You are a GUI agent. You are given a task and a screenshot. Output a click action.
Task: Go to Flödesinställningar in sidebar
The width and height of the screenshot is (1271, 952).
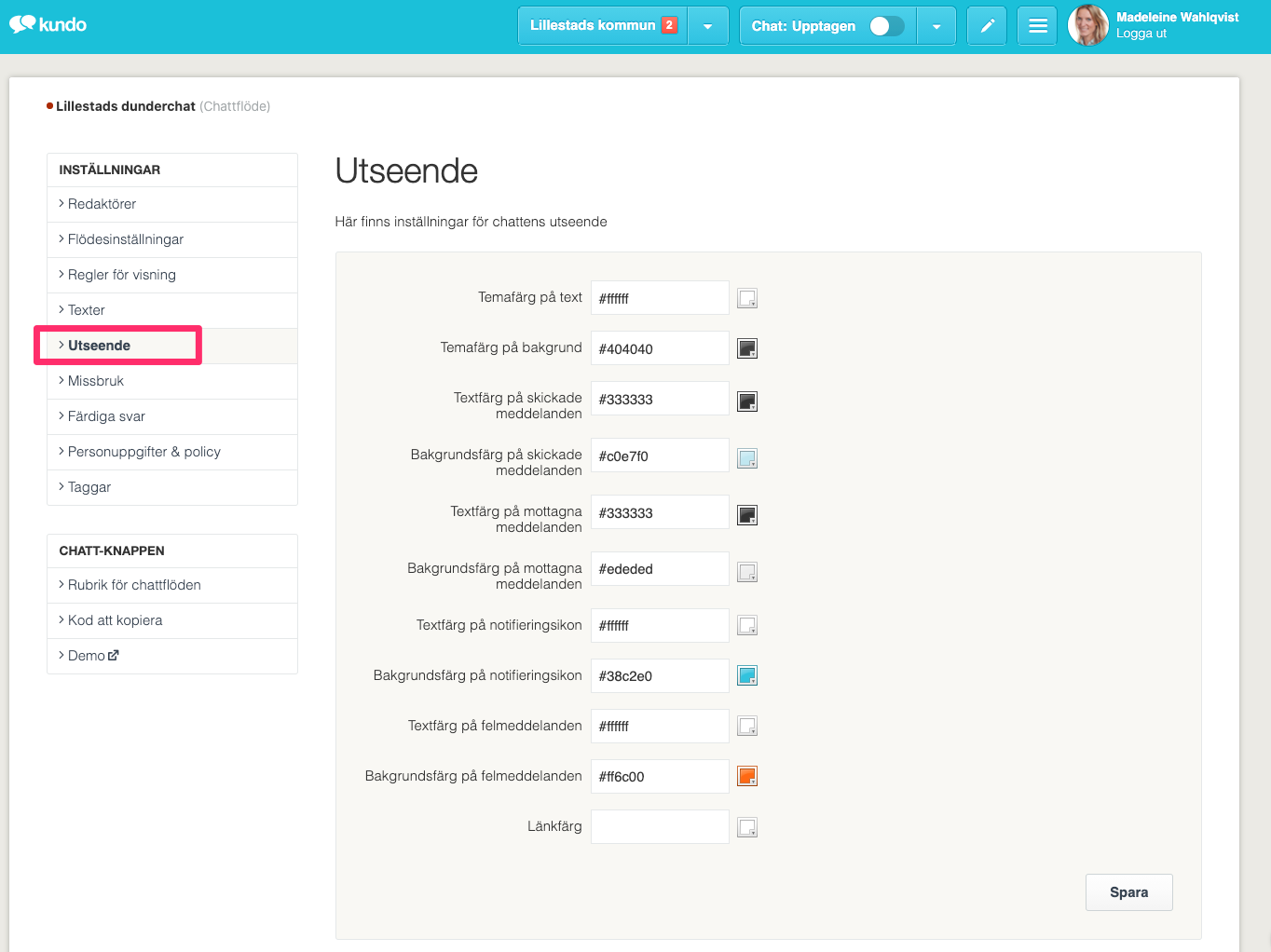125,239
